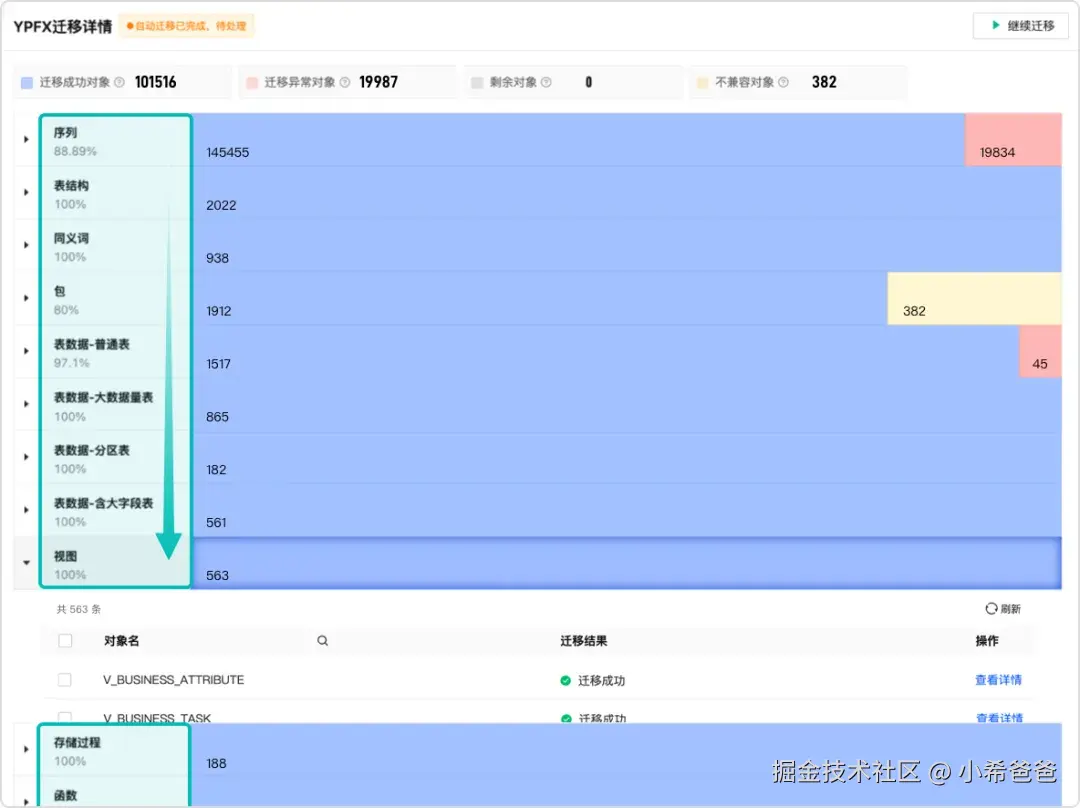
Task: Expand the 表数据-普通表 row
Action: coord(26,351)
